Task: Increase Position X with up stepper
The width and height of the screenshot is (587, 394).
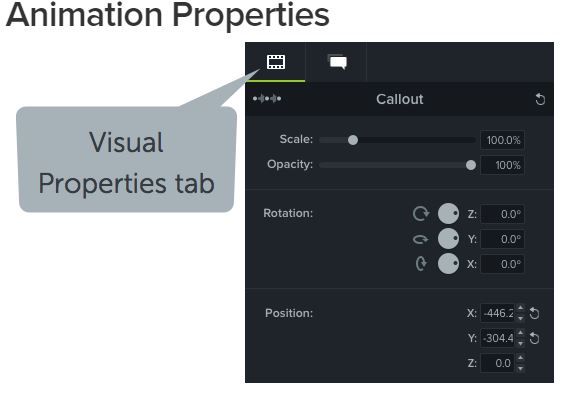Action: click(520, 308)
